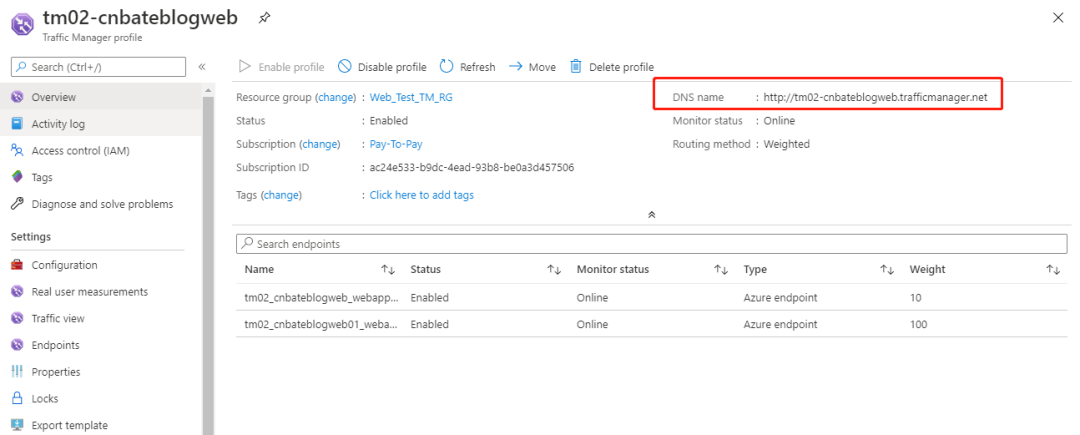This screenshot has width=1080, height=435.
Task: Click the Enable profile play icon
Action: 245,67
